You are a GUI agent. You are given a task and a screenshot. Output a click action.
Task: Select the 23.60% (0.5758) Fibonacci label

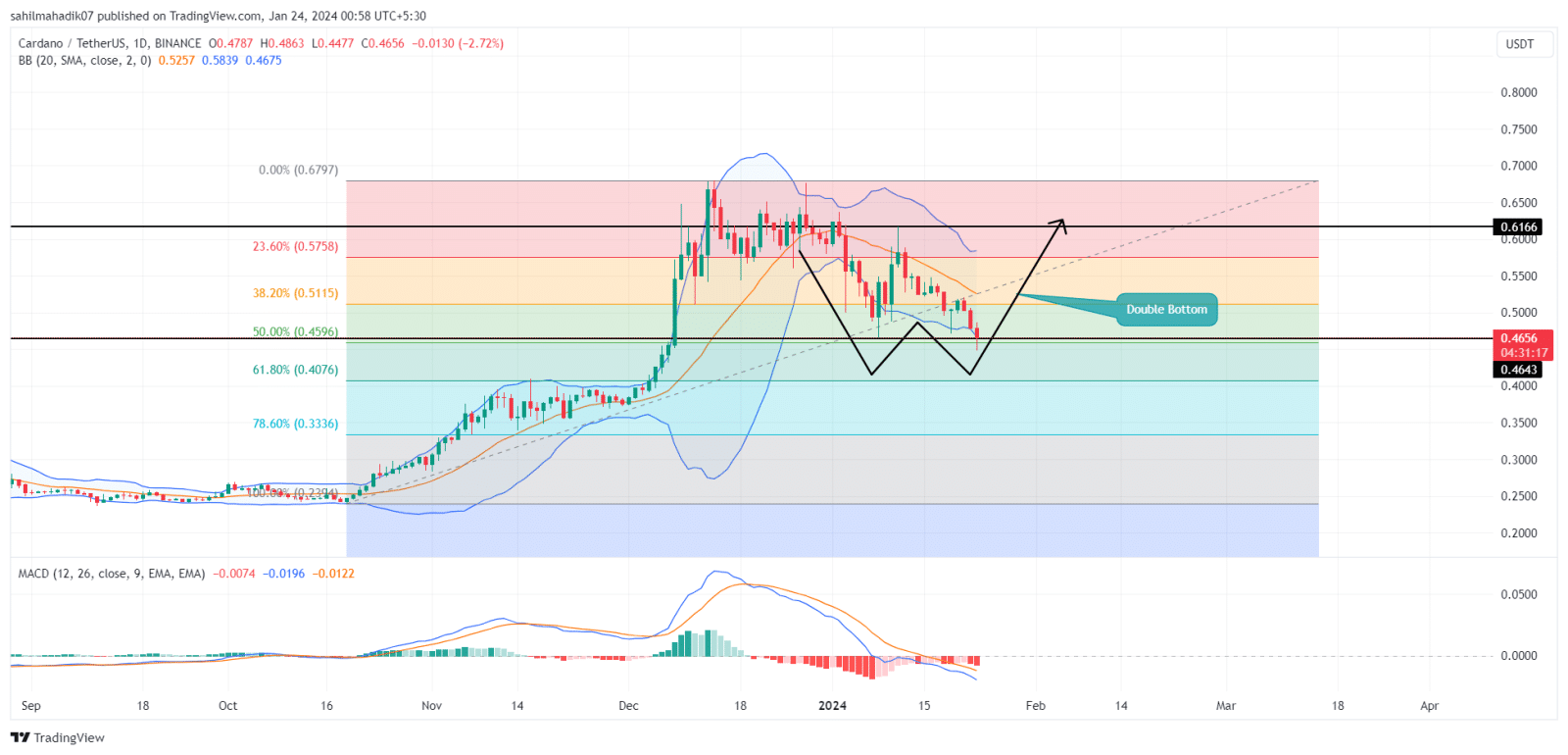click(295, 246)
